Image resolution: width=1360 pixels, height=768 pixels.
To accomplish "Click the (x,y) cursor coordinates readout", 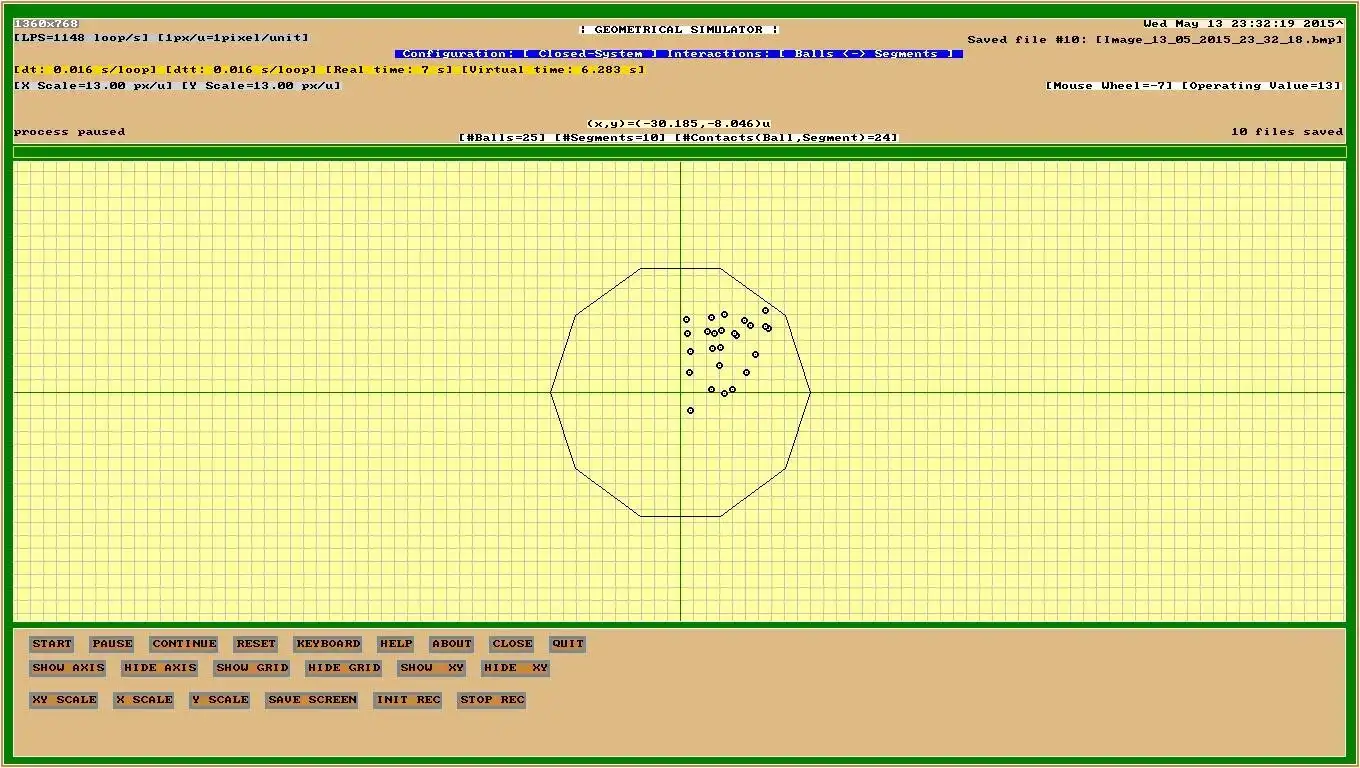I will coord(679,124).
